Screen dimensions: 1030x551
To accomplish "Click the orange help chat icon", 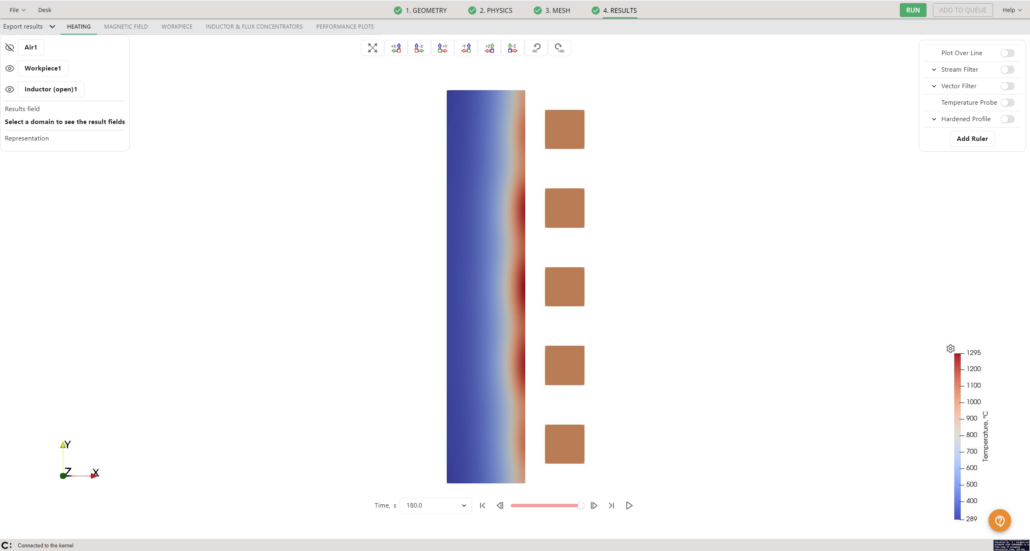I will click(x=999, y=521).
